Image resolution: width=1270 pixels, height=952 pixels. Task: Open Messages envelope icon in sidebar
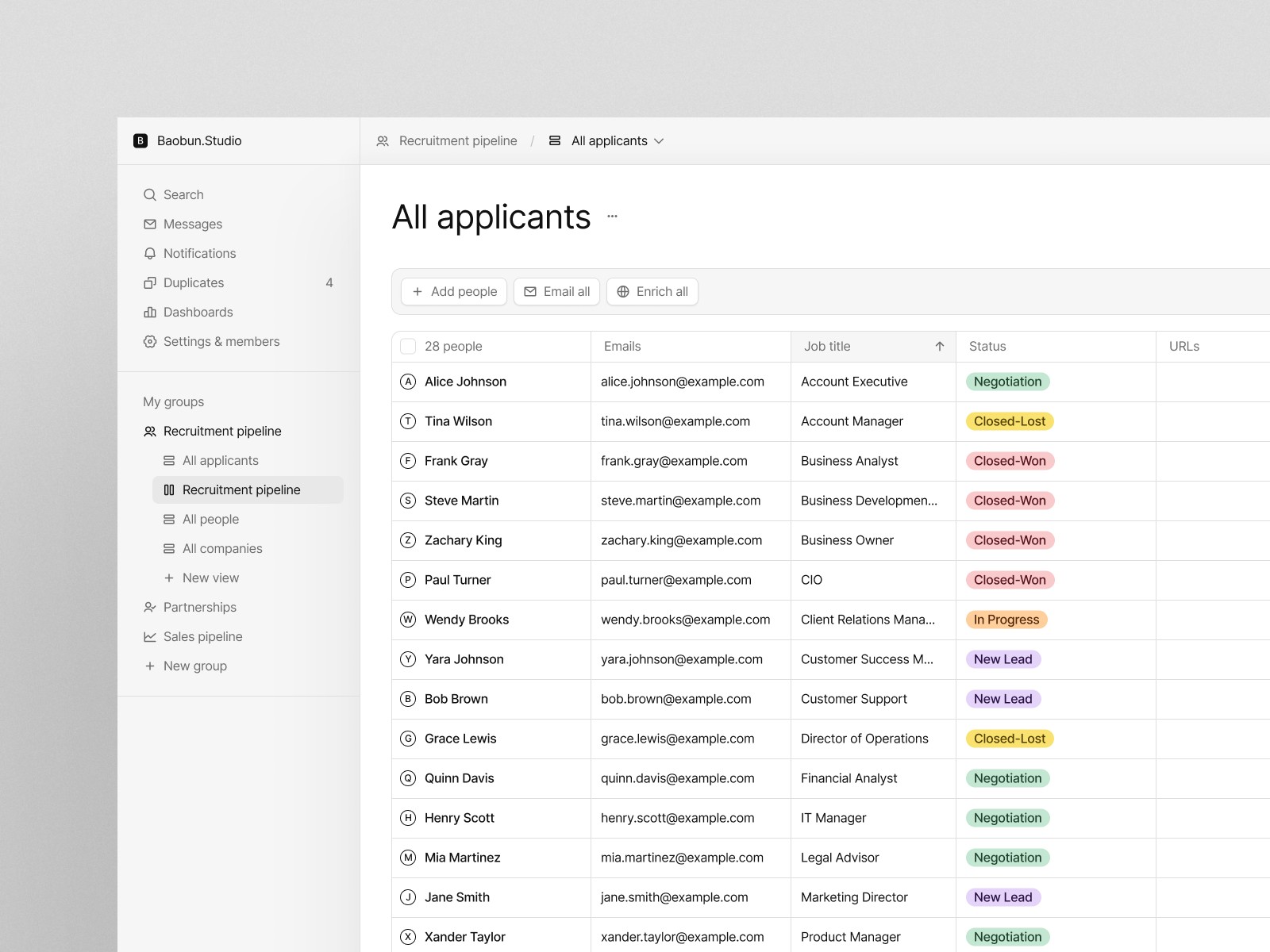click(150, 225)
